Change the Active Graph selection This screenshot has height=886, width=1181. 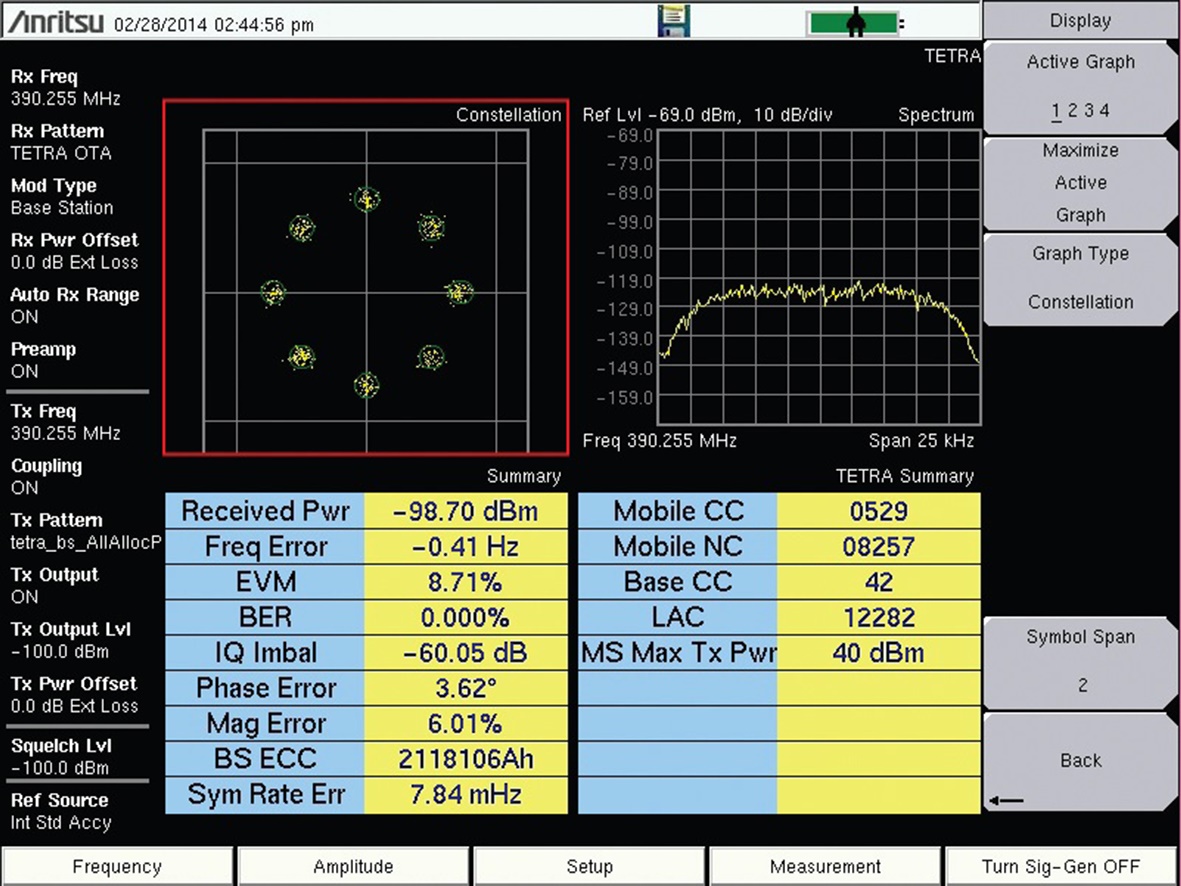pos(1080,87)
